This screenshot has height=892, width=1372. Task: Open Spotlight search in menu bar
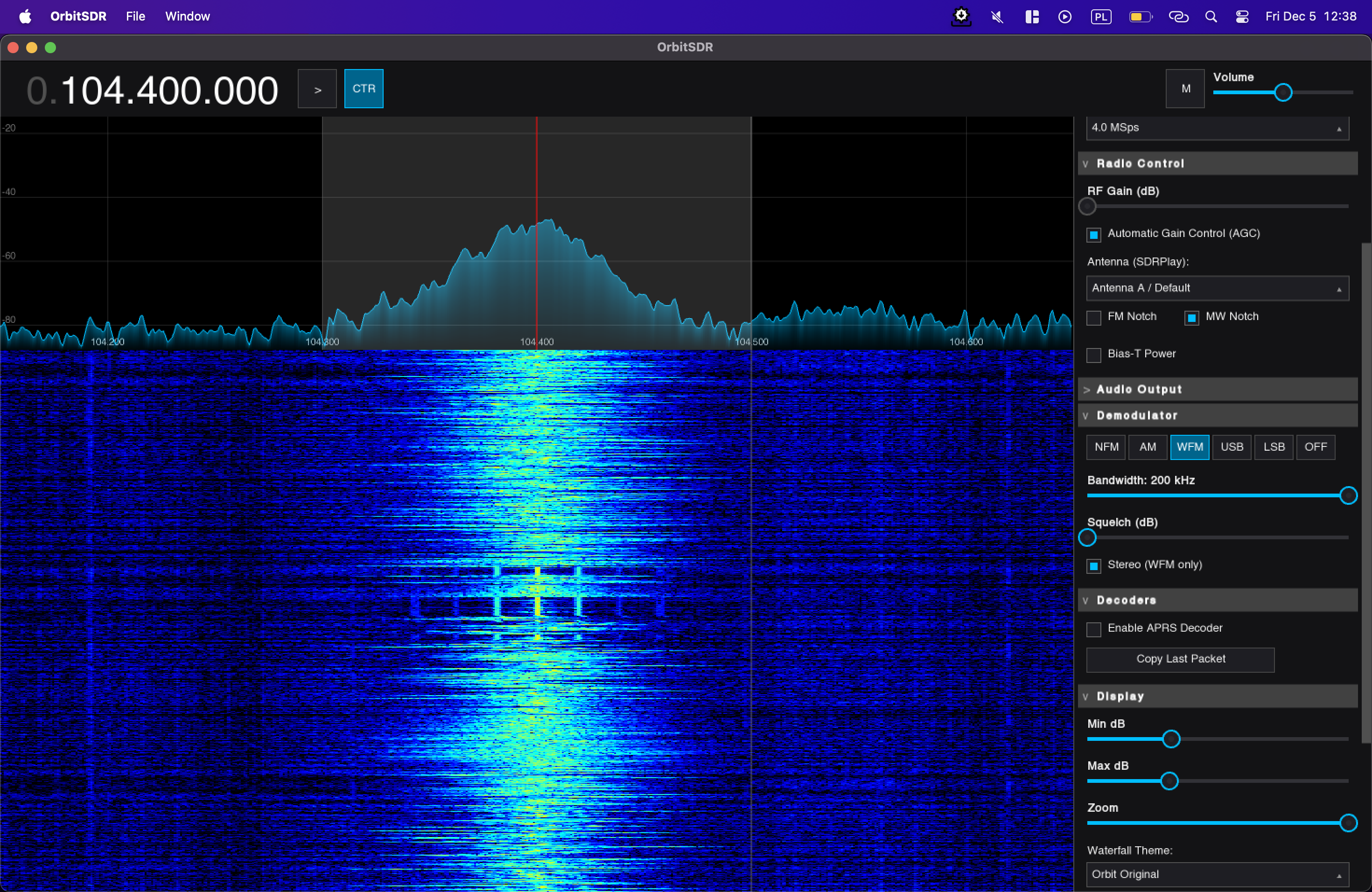click(1211, 17)
